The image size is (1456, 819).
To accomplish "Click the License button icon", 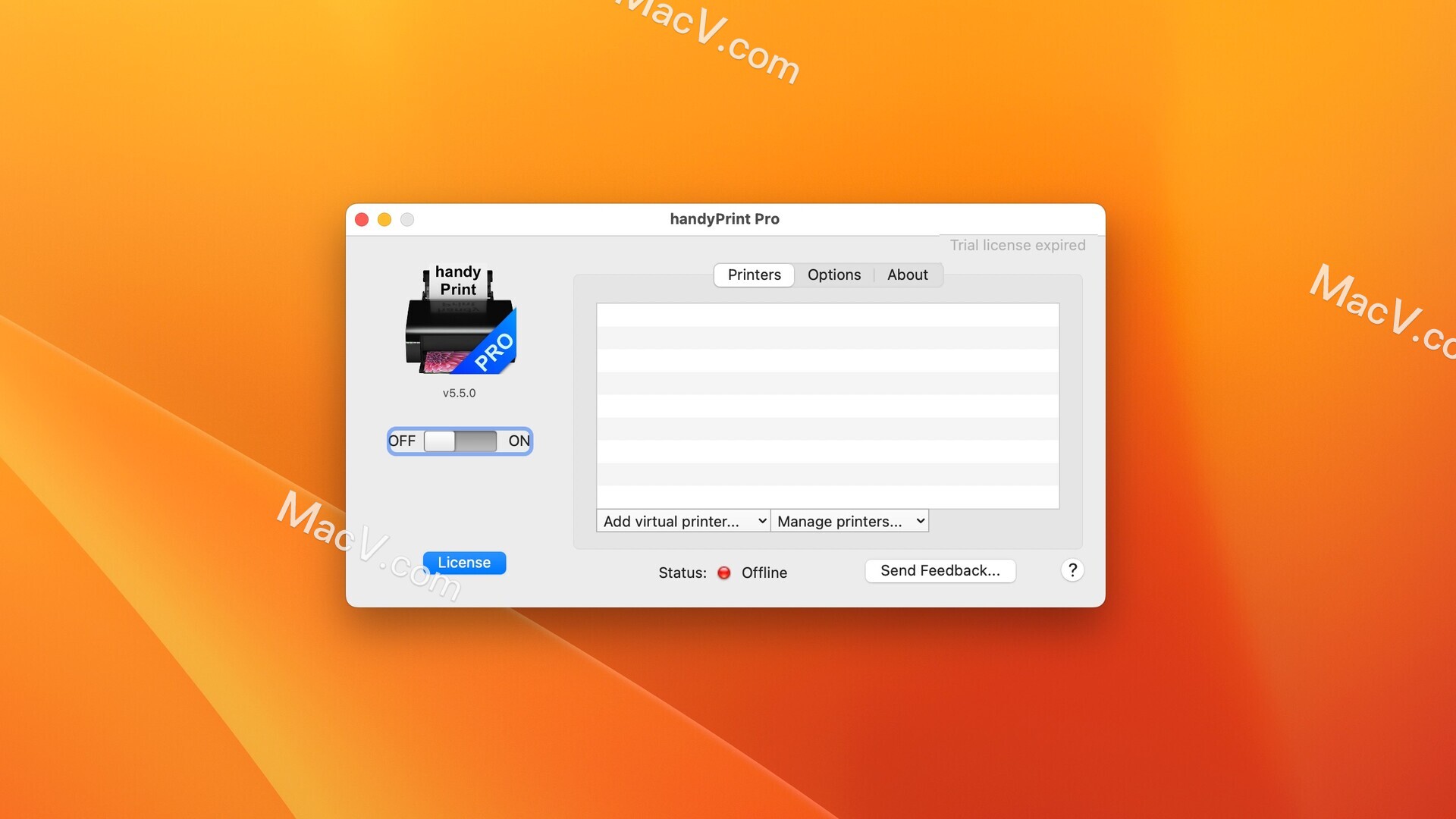I will click(464, 562).
